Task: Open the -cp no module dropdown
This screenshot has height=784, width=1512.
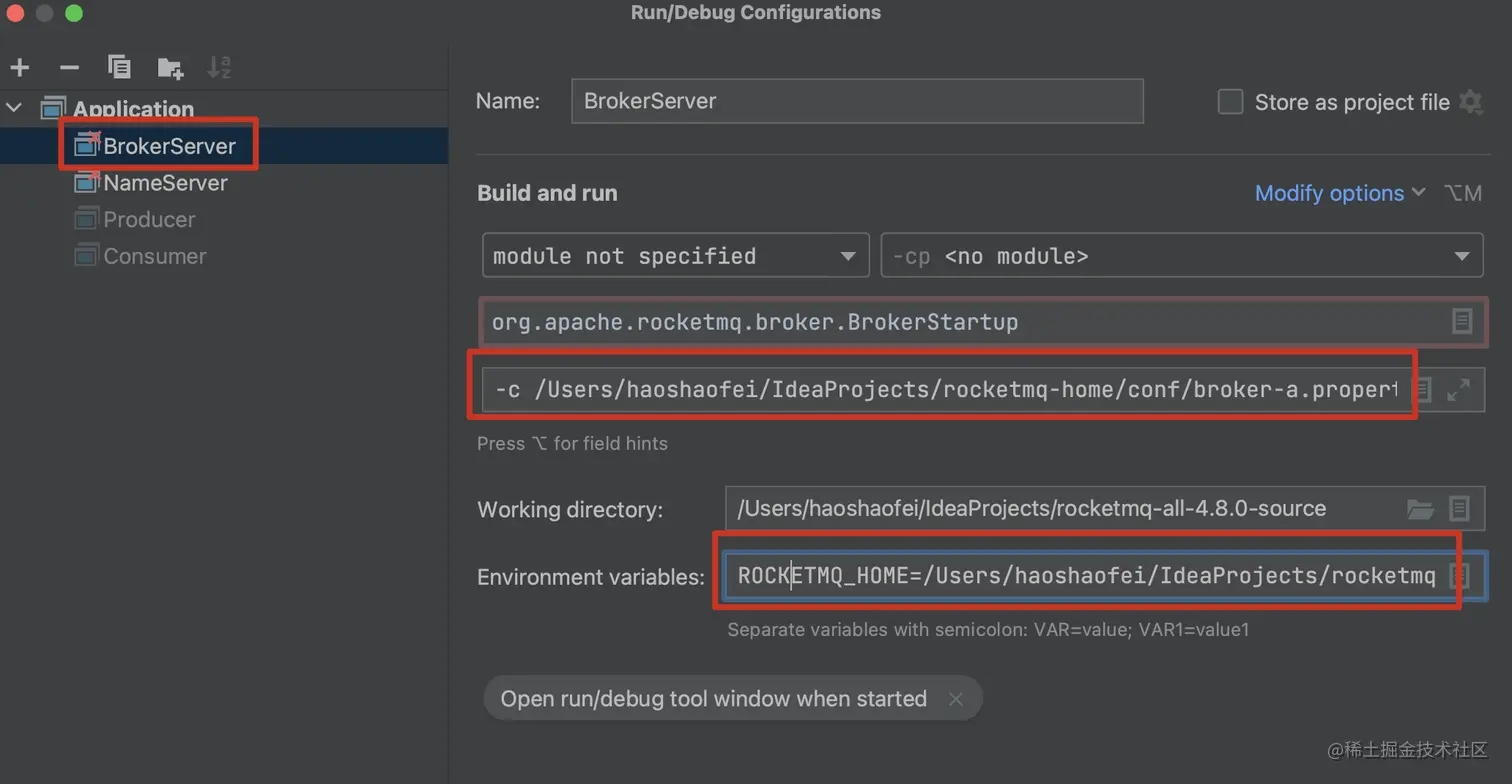Action: (1181, 256)
